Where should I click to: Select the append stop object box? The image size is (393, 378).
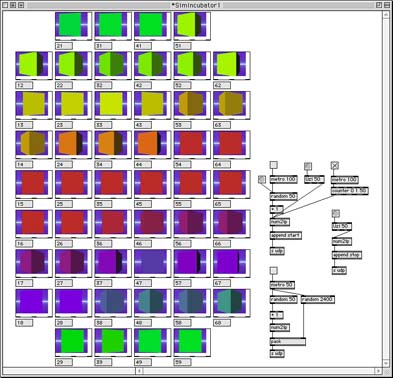(347, 255)
